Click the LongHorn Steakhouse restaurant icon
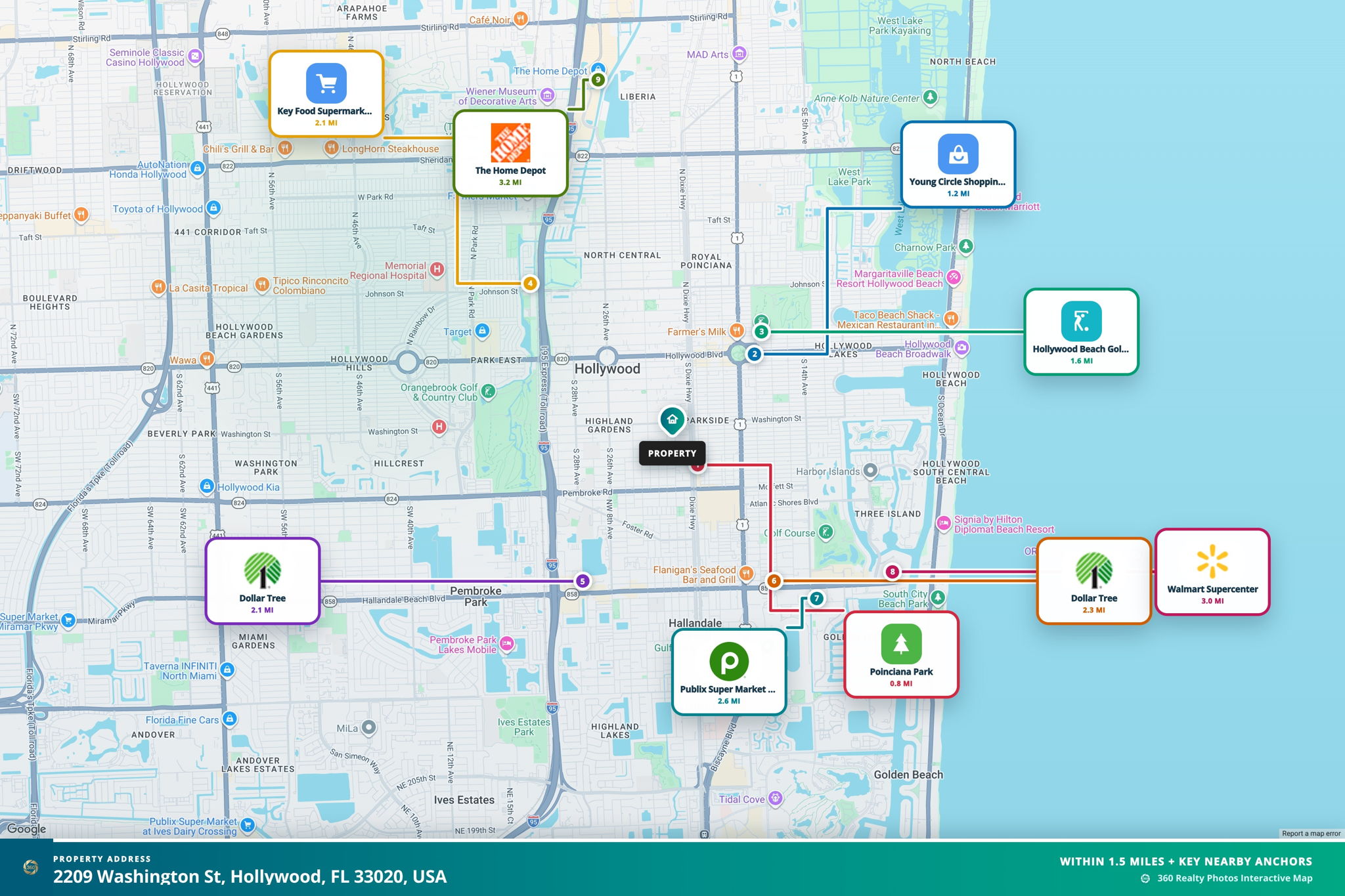This screenshot has height=896, width=1345. pyautogui.click(x=332, y=148)
